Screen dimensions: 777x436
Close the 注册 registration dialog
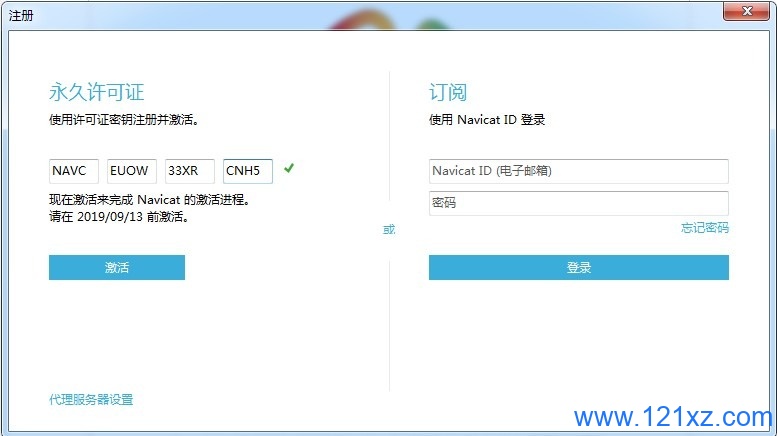pos(747,11)
